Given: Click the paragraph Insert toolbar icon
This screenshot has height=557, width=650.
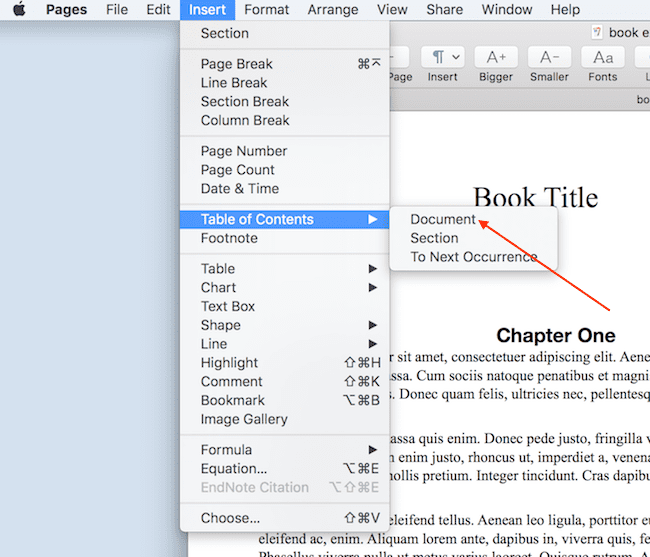Looking at the screenshot, I should coord(442,58).
